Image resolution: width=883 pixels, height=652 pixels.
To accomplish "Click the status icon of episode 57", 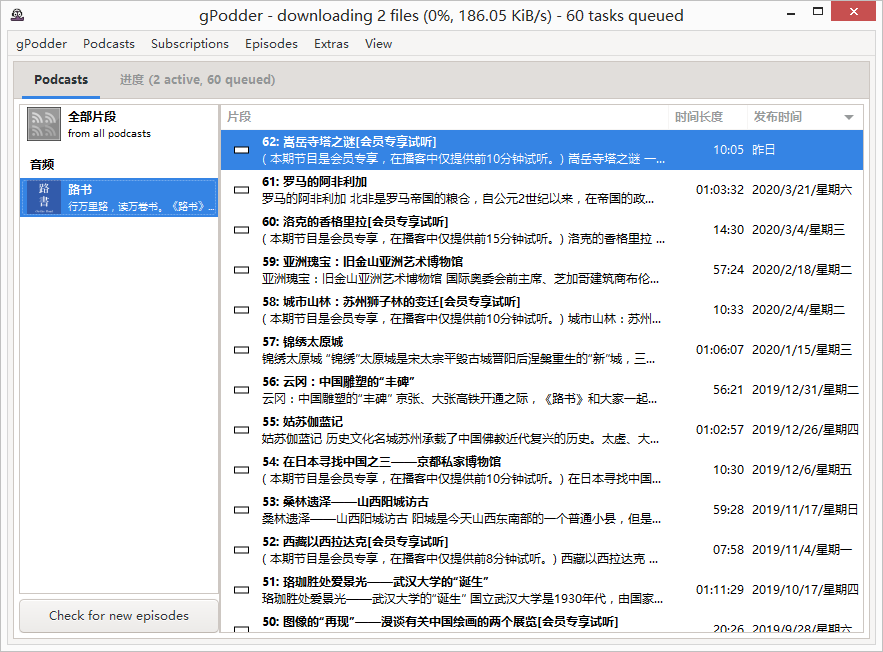I will (x=242, y=350).
